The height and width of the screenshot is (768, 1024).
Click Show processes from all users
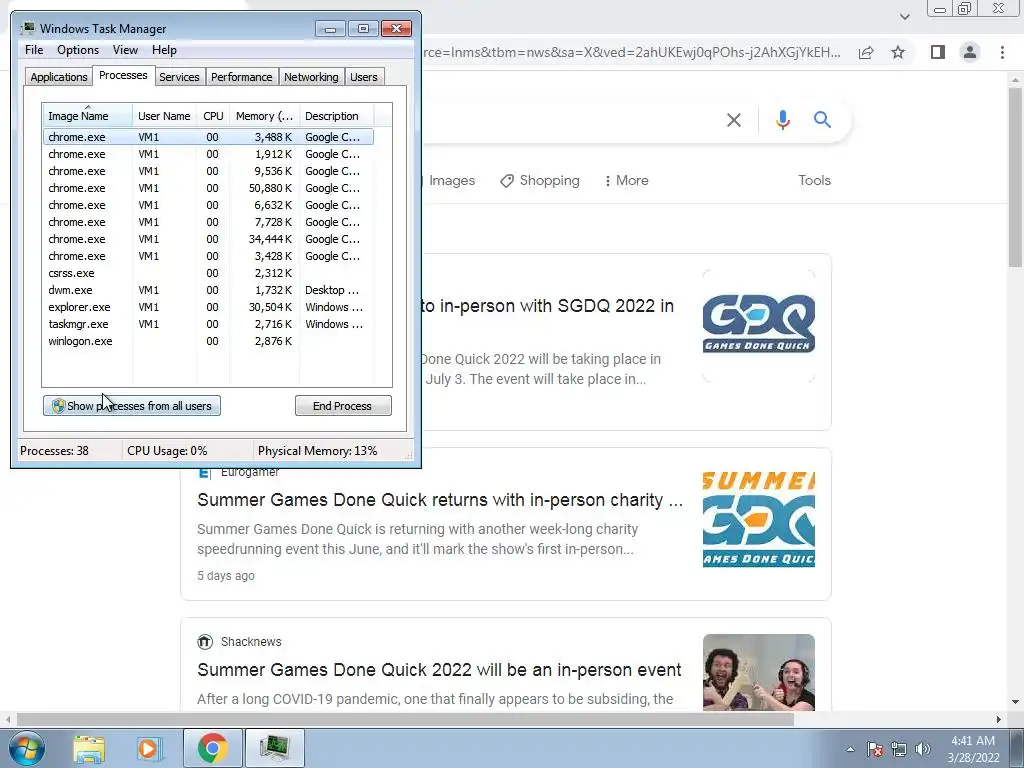tap(132, 406)
